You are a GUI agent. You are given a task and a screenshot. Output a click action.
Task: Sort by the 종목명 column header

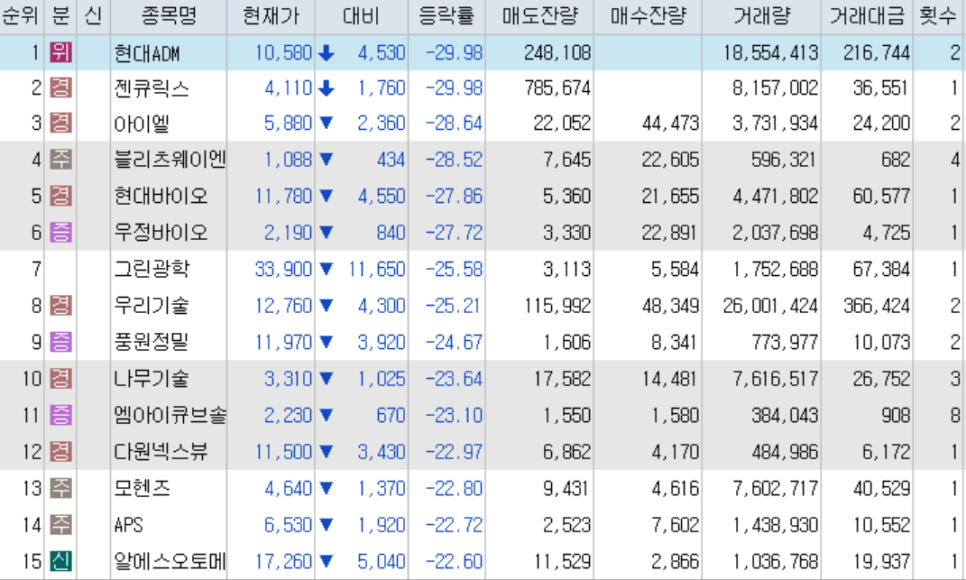click(169, 16)
